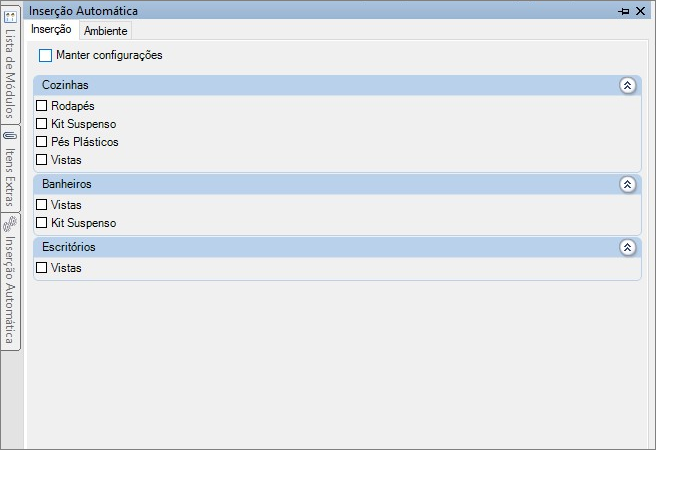Open the Itens Extras side tab

[x=10, y=169]
